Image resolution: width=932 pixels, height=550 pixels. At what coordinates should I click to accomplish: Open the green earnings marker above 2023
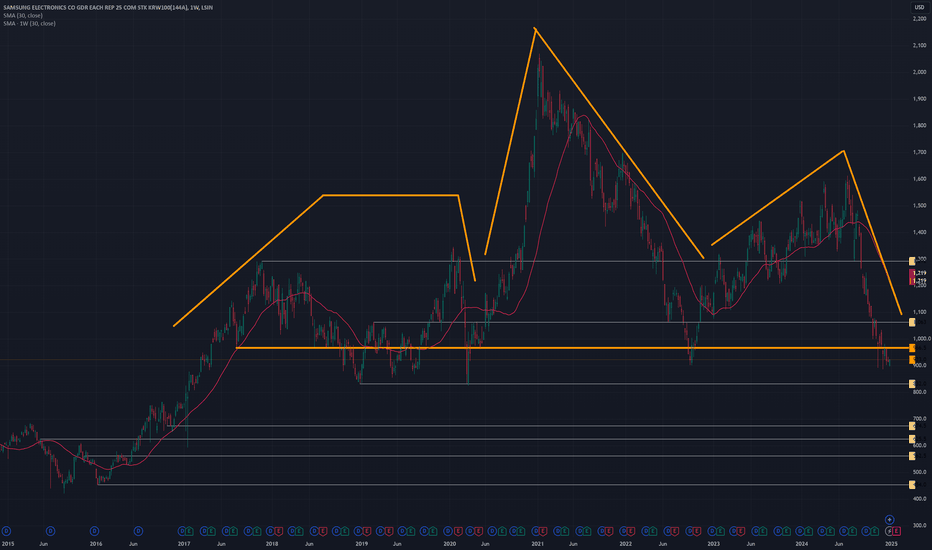pyautogui.click(x=719, y=531)
